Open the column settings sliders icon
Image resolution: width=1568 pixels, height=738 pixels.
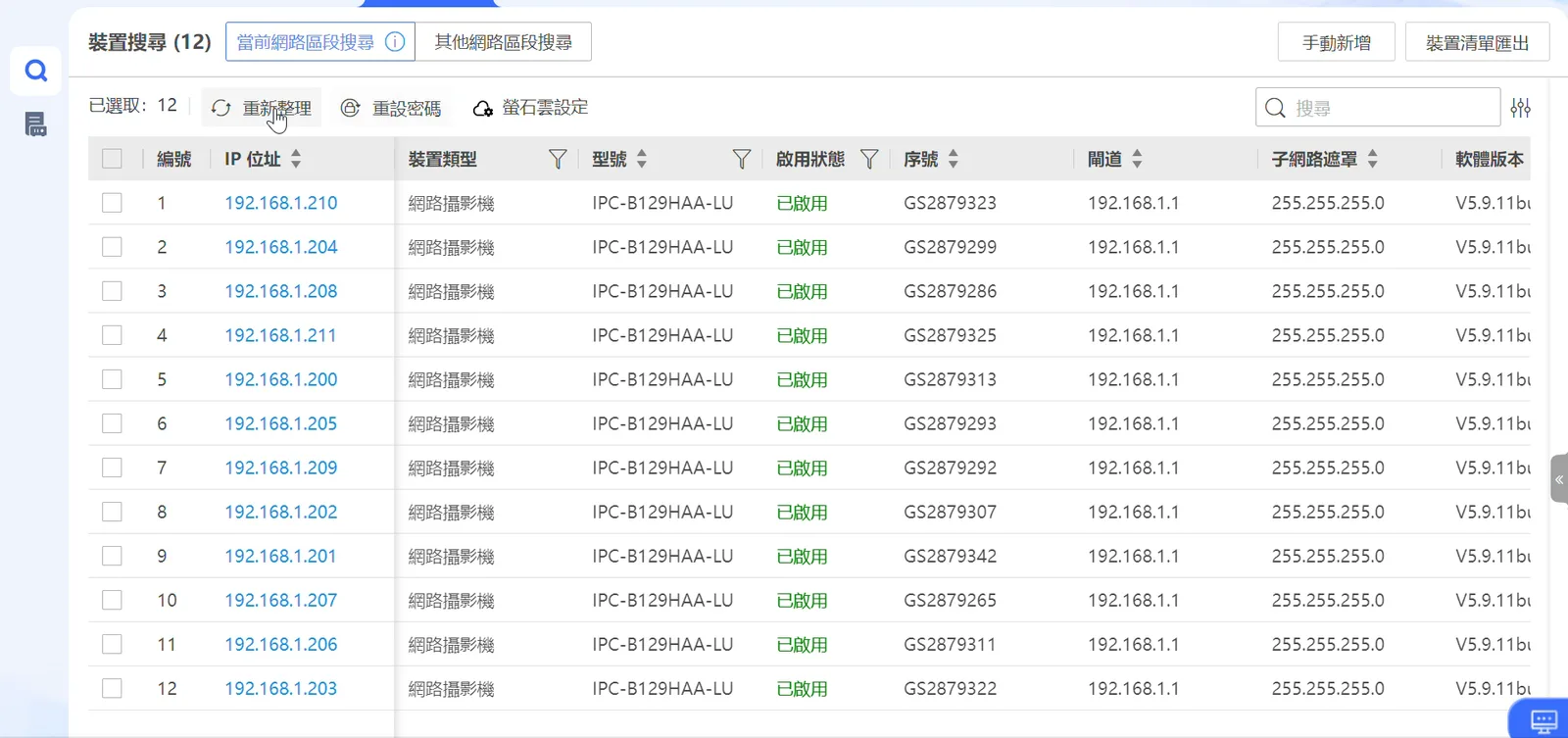[x=1521, y=108]
